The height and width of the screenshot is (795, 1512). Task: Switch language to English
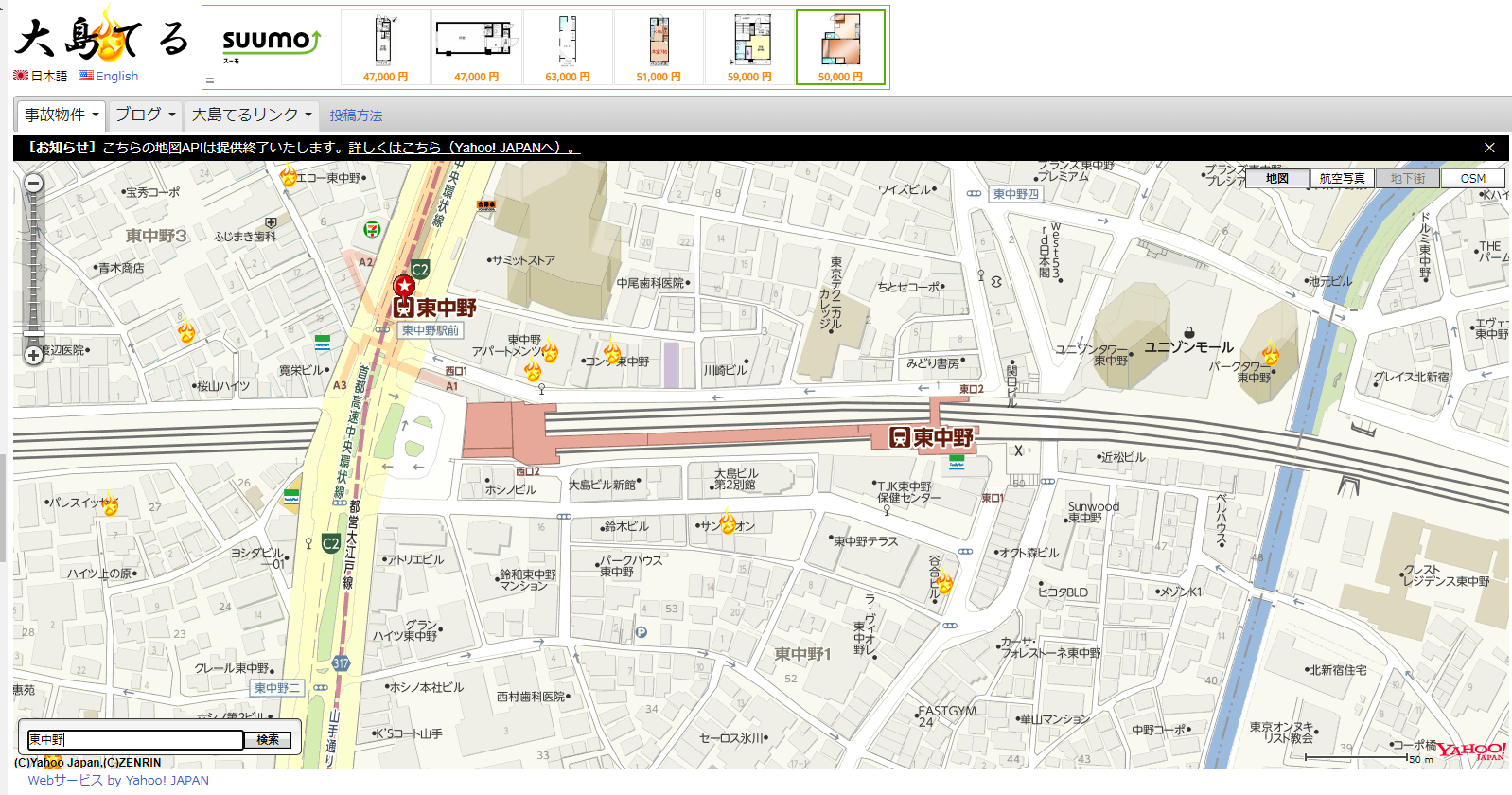tap(115, 76)
